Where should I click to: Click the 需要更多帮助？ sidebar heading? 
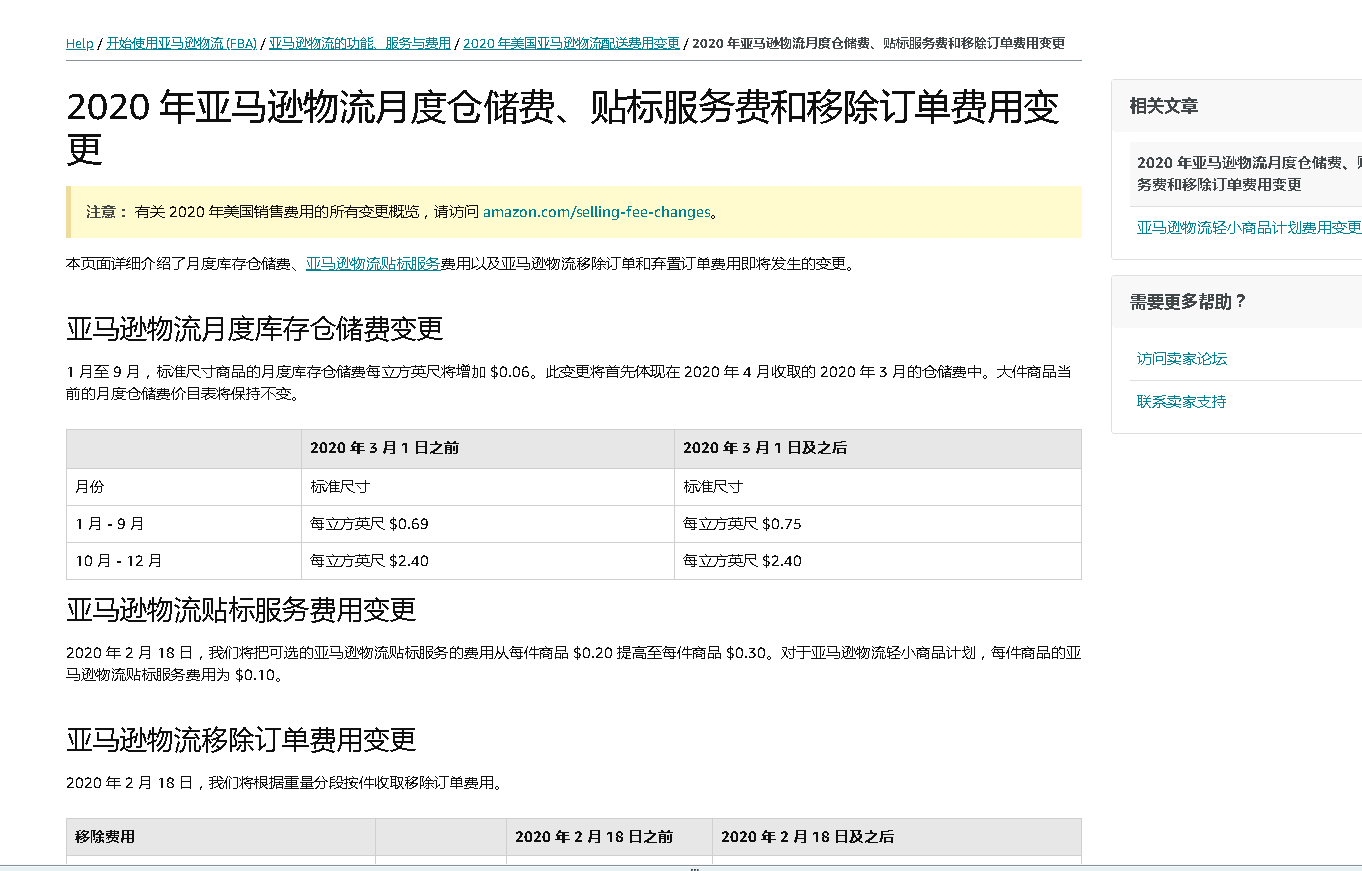pos(1189,301)
